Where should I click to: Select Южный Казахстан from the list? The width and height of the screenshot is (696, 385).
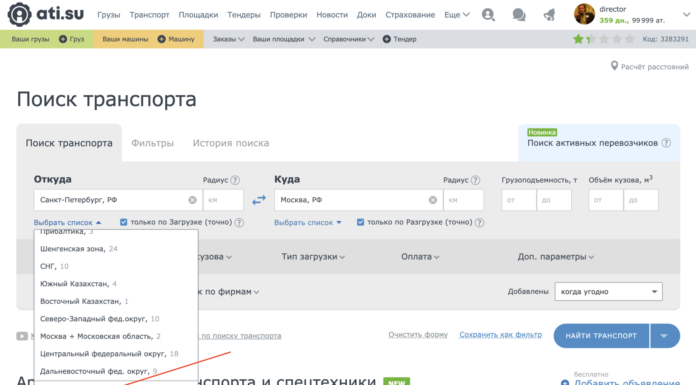116,284
